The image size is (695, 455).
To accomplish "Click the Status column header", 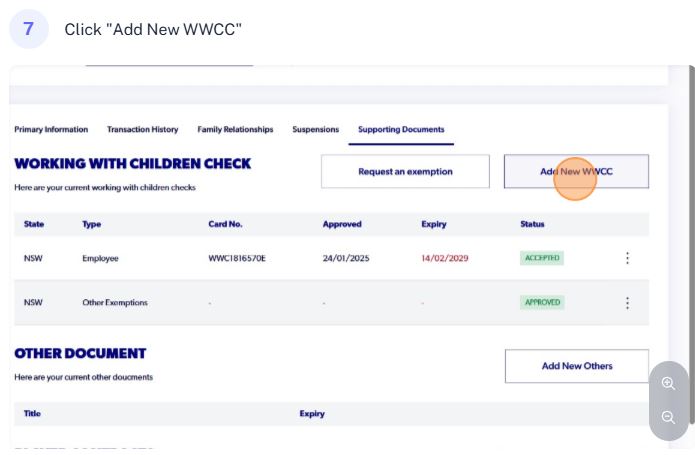I will click(532, 224).
